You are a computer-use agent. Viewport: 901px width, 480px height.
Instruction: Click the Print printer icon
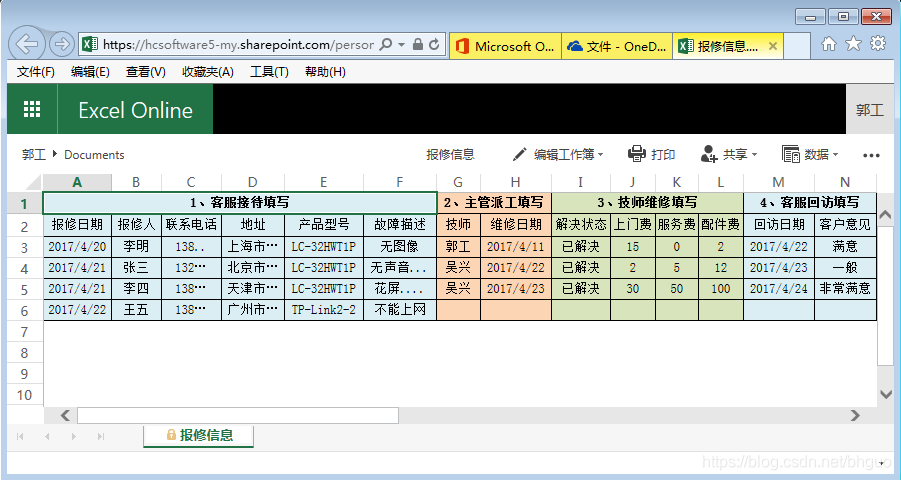coord(637,154)
